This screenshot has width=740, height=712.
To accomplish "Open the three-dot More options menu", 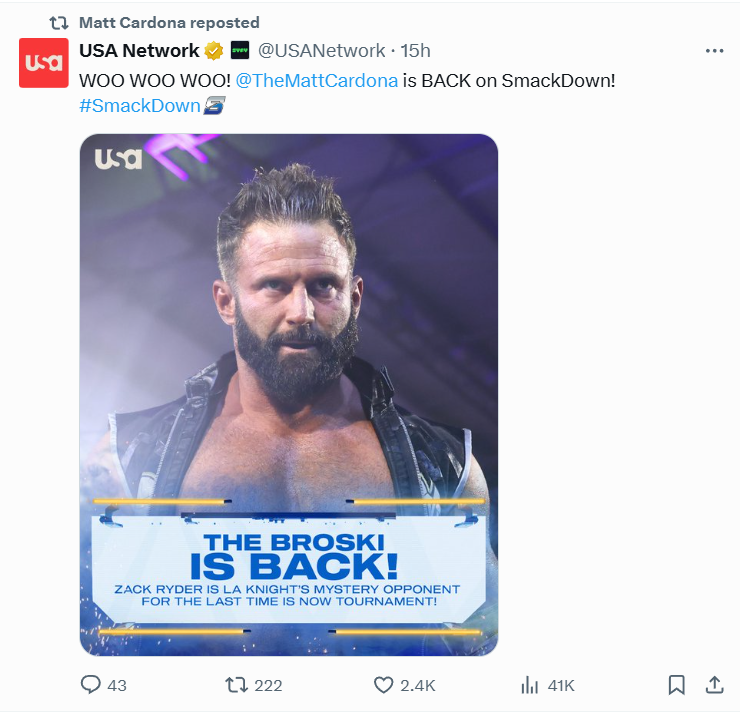I will 714,51.
